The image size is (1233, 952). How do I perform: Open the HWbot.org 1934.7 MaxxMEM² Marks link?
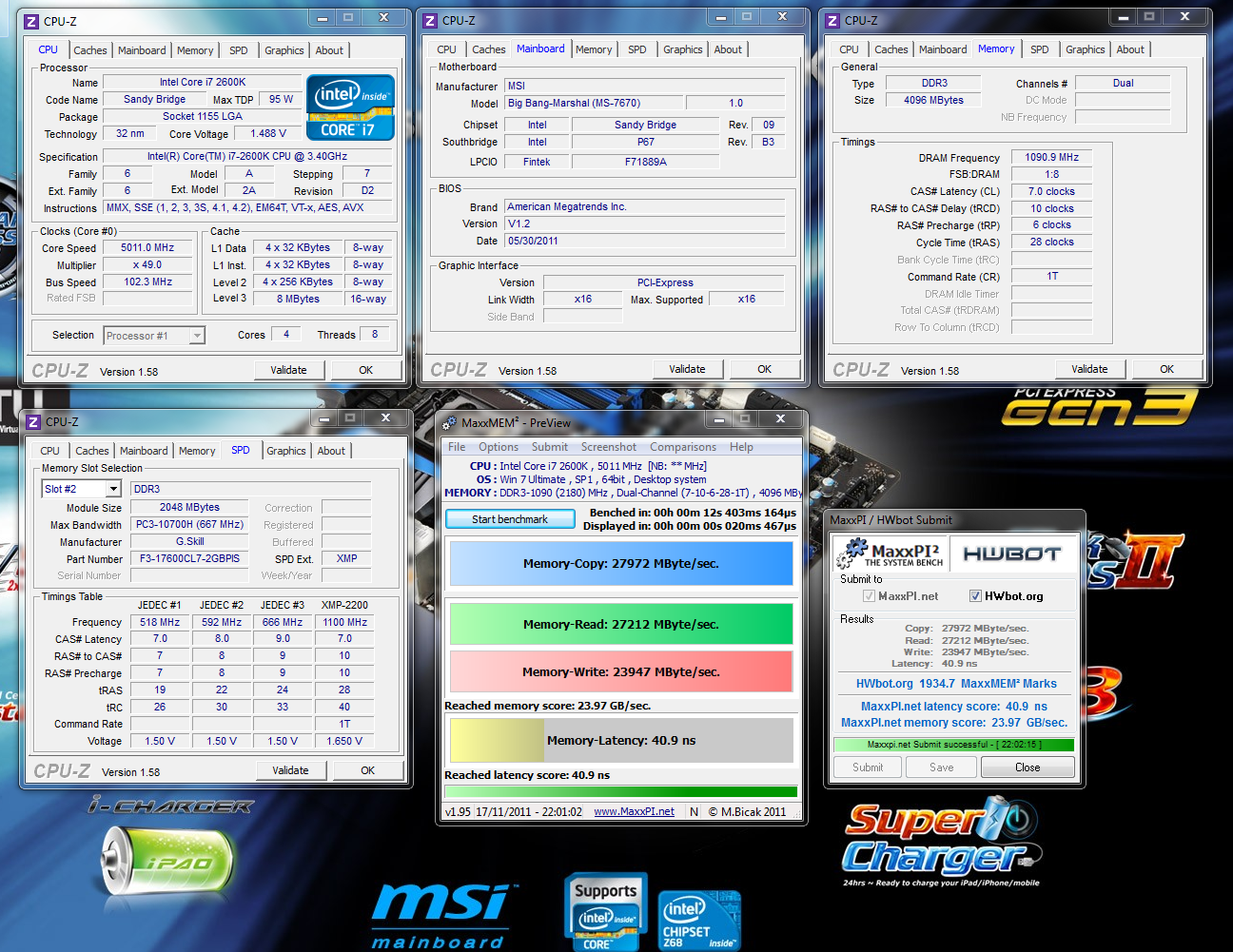pyautogui.click(x=956, y=684)
